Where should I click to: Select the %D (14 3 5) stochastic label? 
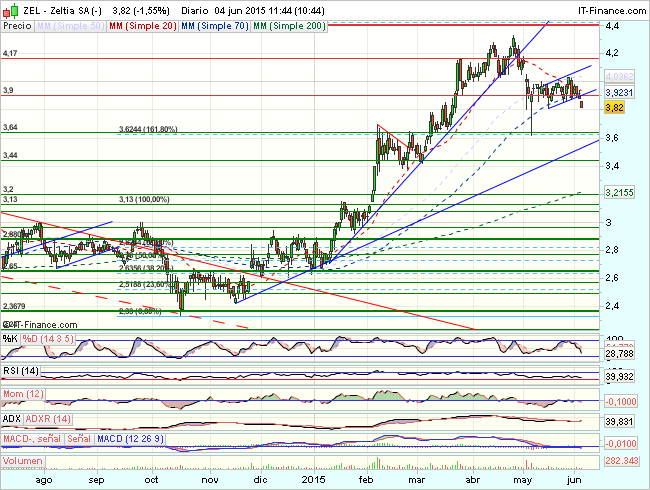(x=49, y=339)
